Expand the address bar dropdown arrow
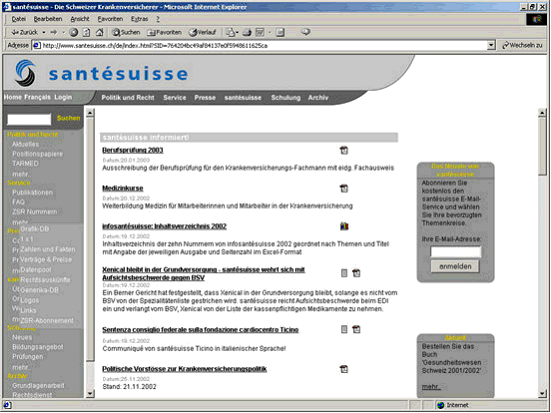The image size is (551, 413). pos(491,46)
